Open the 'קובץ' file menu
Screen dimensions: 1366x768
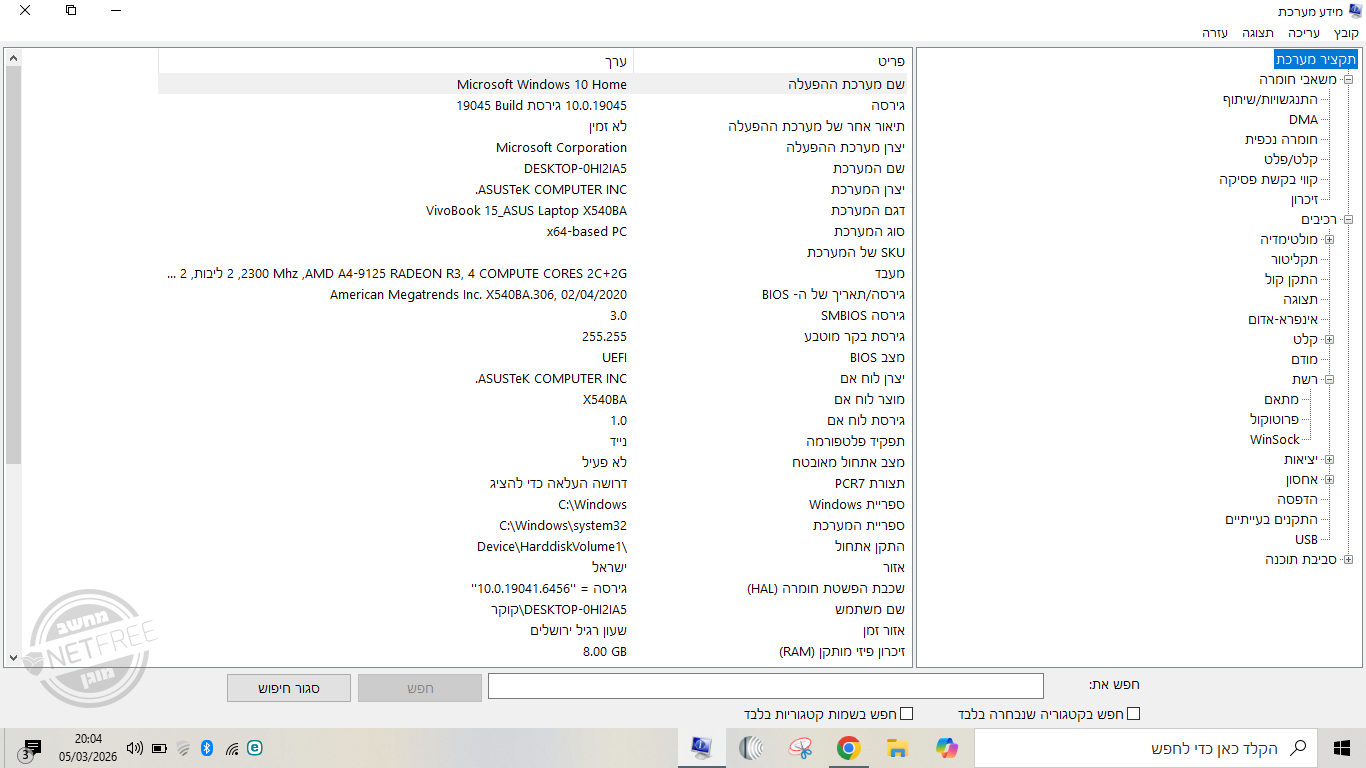[1346, 33]
